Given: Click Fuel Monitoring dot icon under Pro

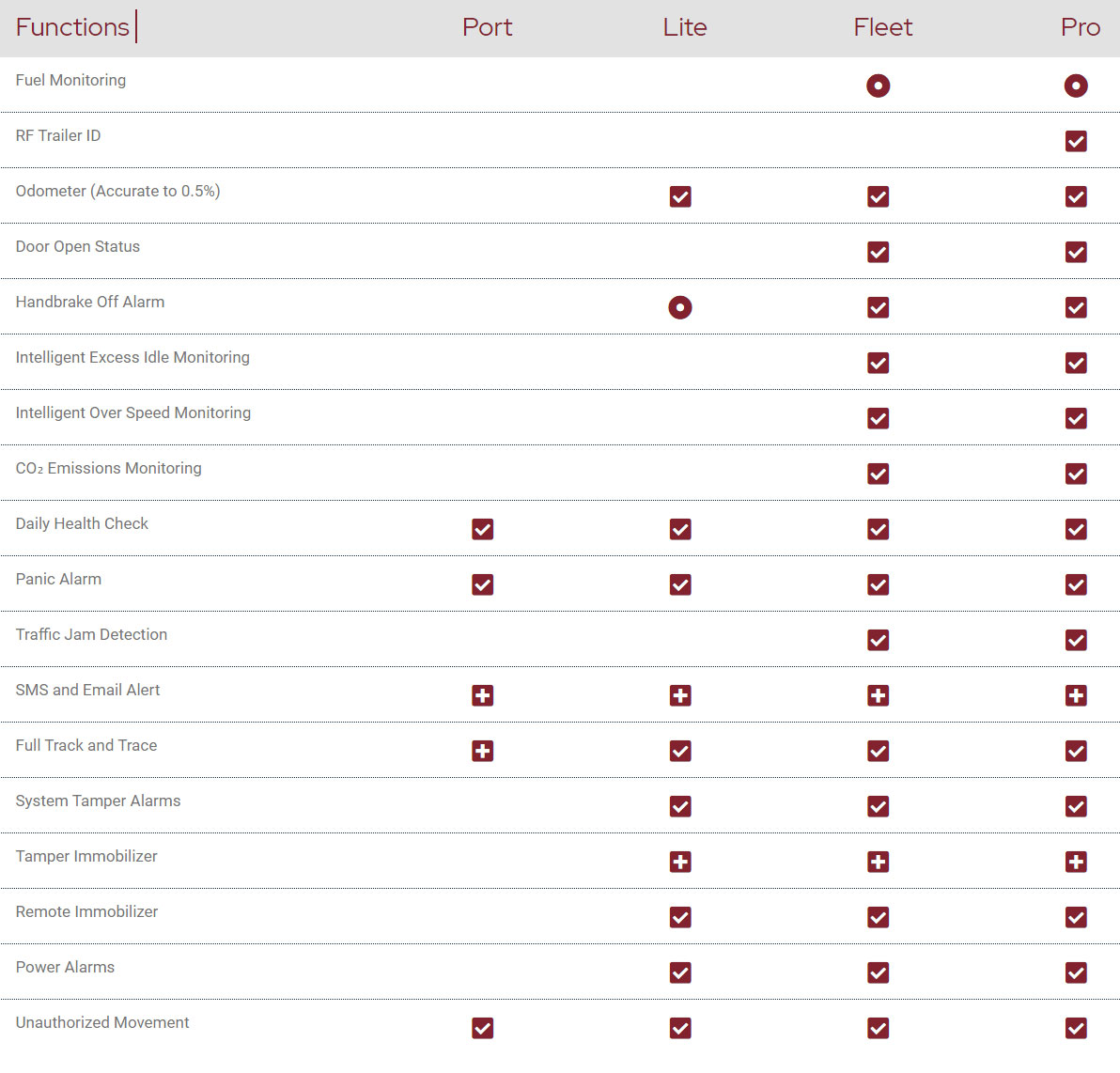Looking at the screenshot, I should [x=1076, y=86].
